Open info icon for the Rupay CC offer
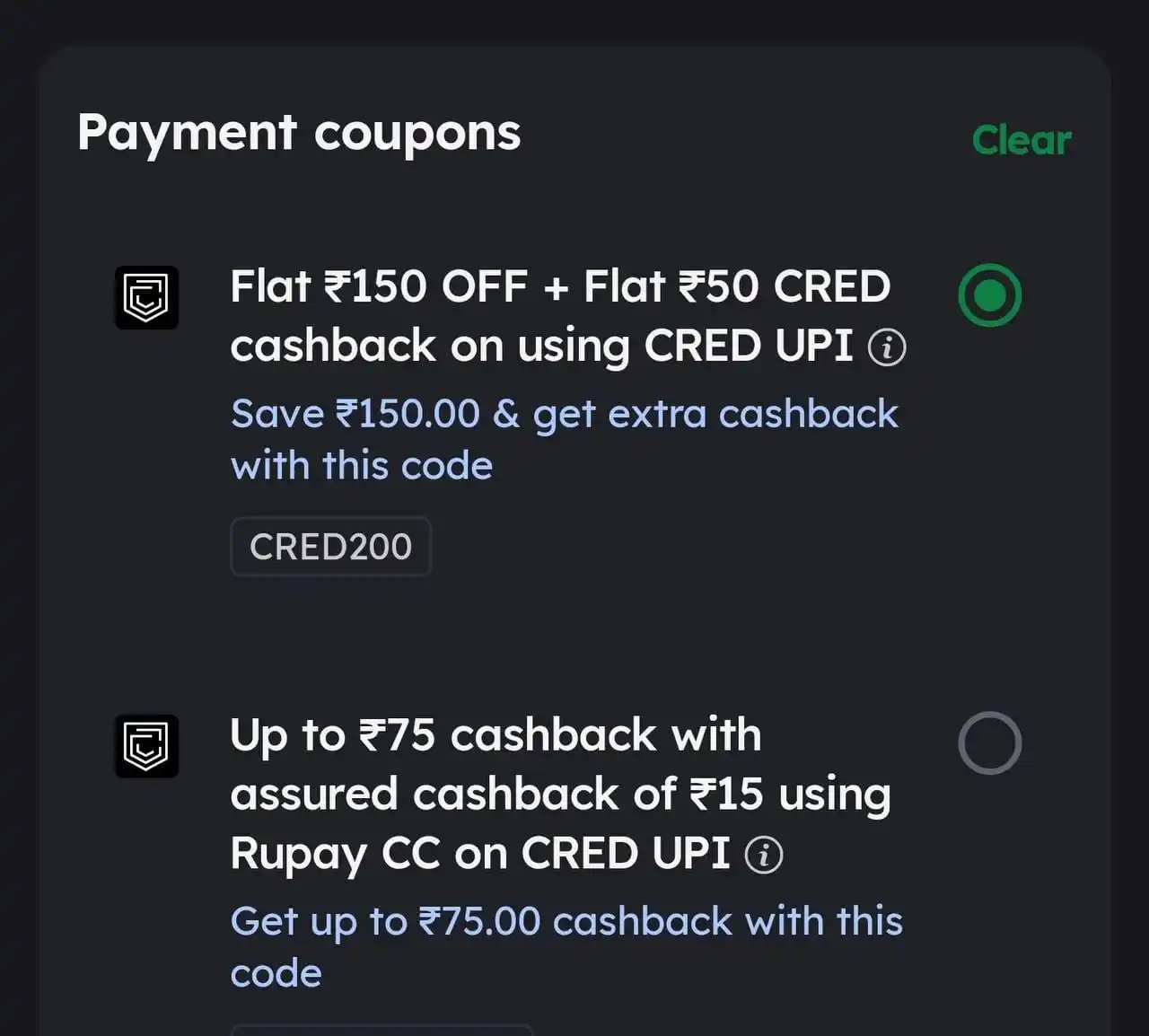The width and height of the screenshot is (1149, 1036). coord(764,855)
